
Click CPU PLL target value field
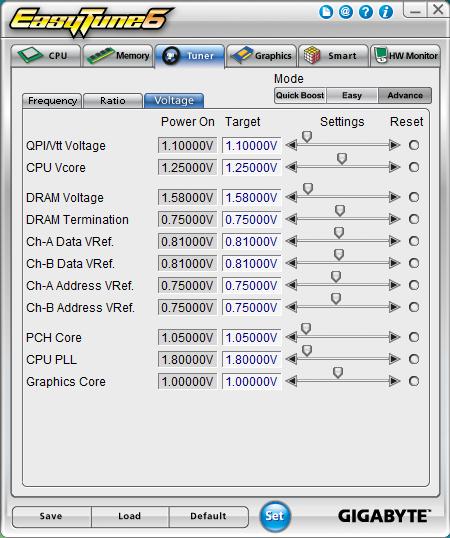(251, 360)
